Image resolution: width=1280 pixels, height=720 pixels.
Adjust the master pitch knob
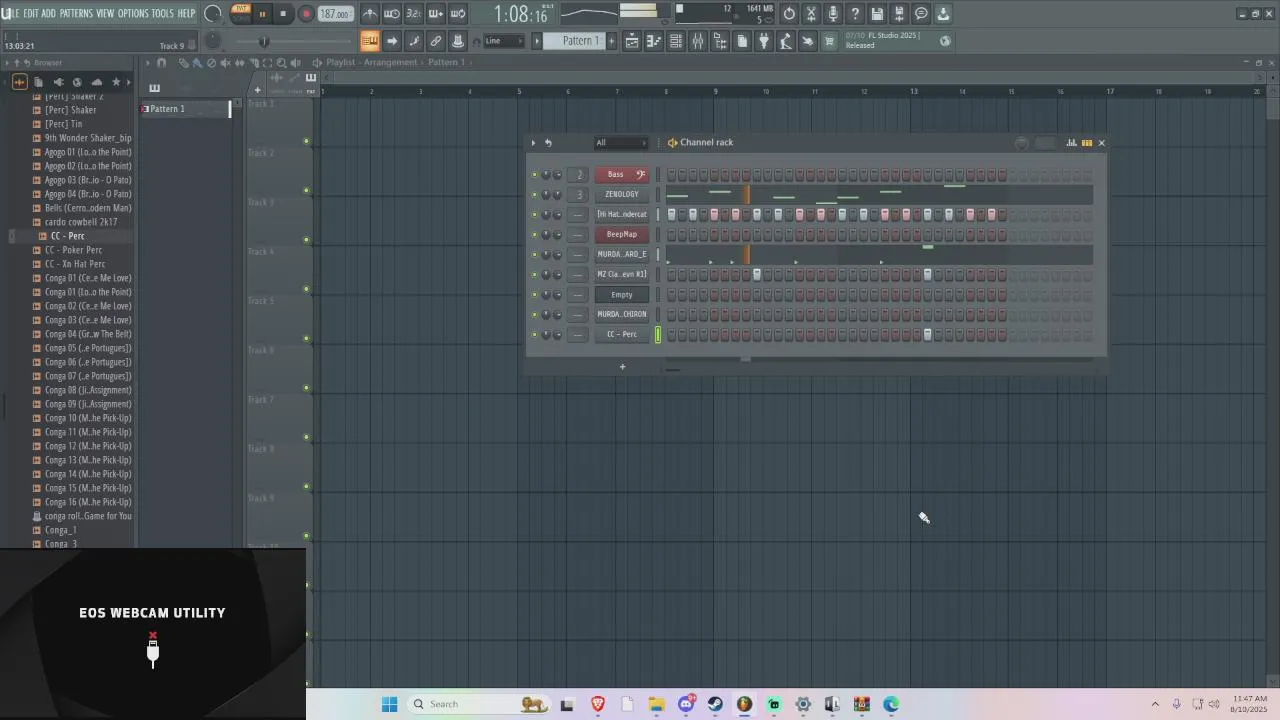tap(212, 41)
